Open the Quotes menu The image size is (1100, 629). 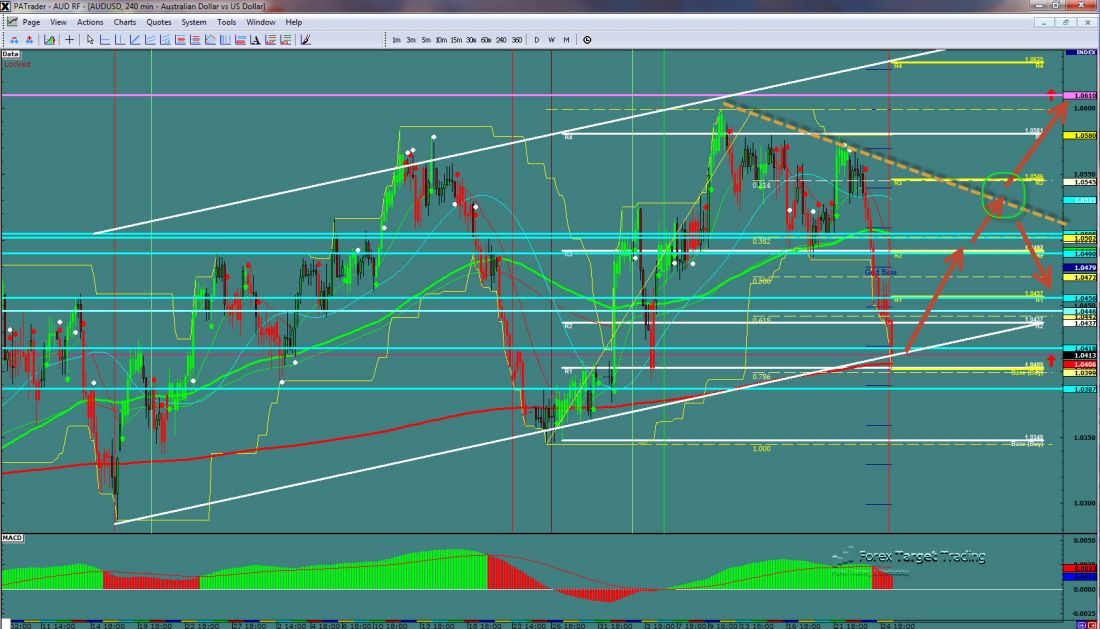click(x=158, y=22)
